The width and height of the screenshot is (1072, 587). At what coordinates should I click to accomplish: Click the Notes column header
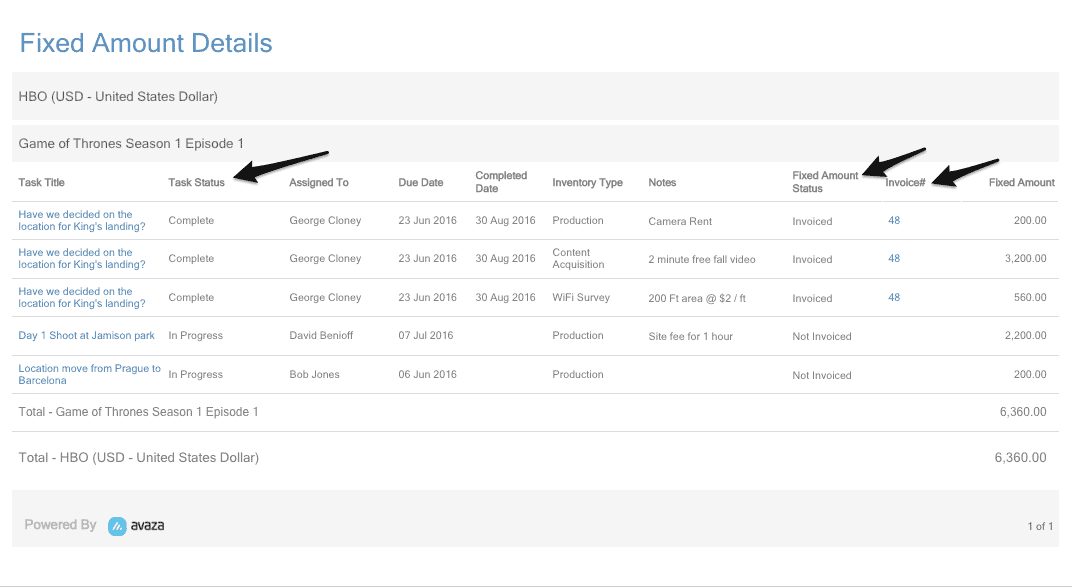[x=662, y=183]
